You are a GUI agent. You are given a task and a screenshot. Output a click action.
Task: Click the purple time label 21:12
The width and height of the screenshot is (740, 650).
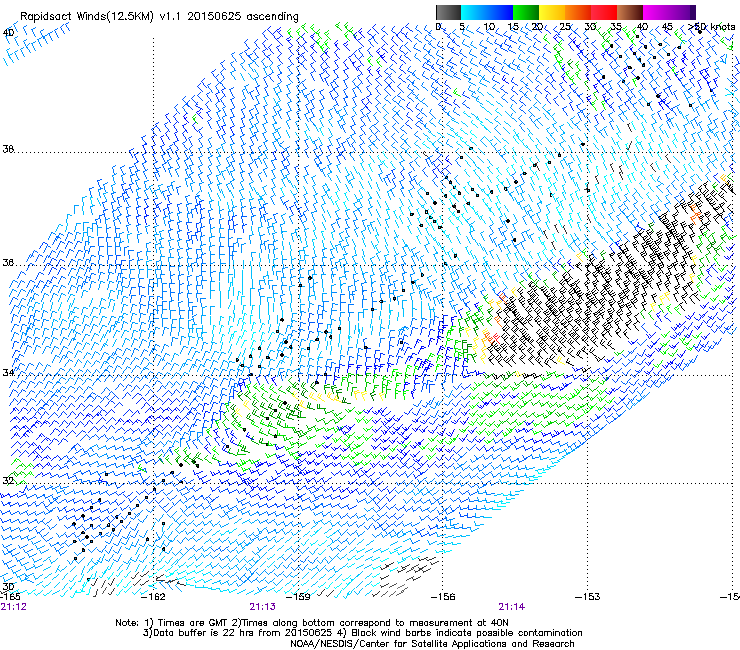(14, 607)
